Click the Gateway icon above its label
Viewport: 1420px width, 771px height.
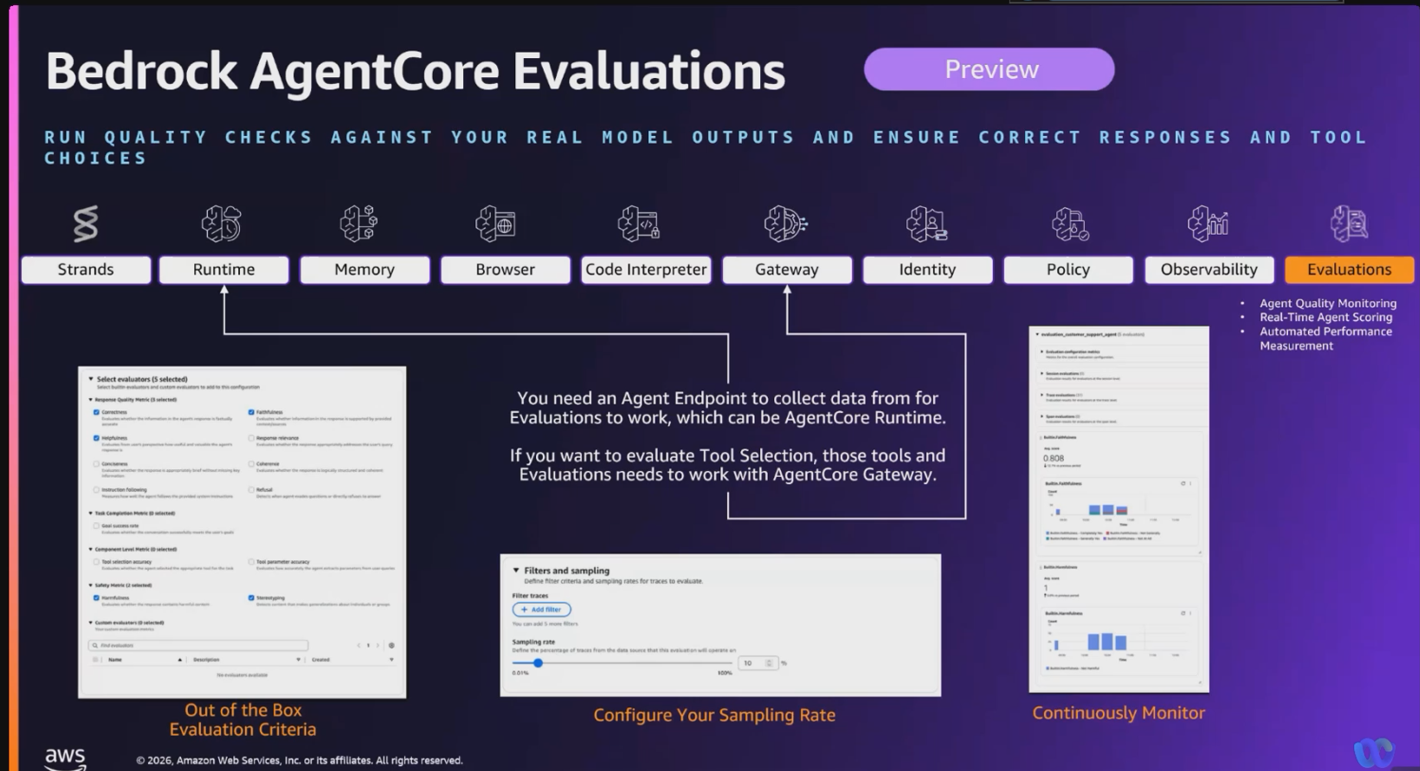pos(785,224)
